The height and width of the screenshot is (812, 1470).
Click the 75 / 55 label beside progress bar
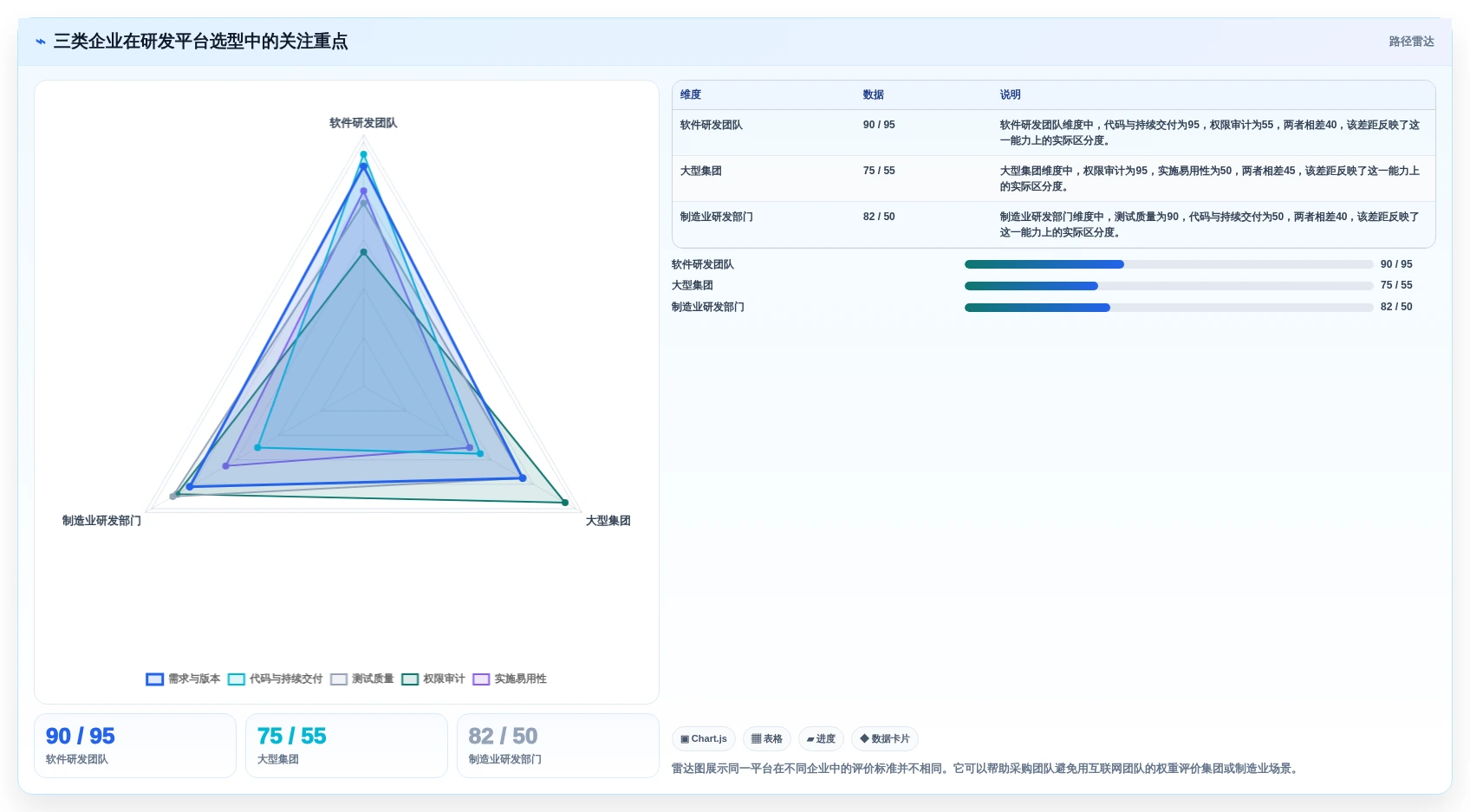1396,286
